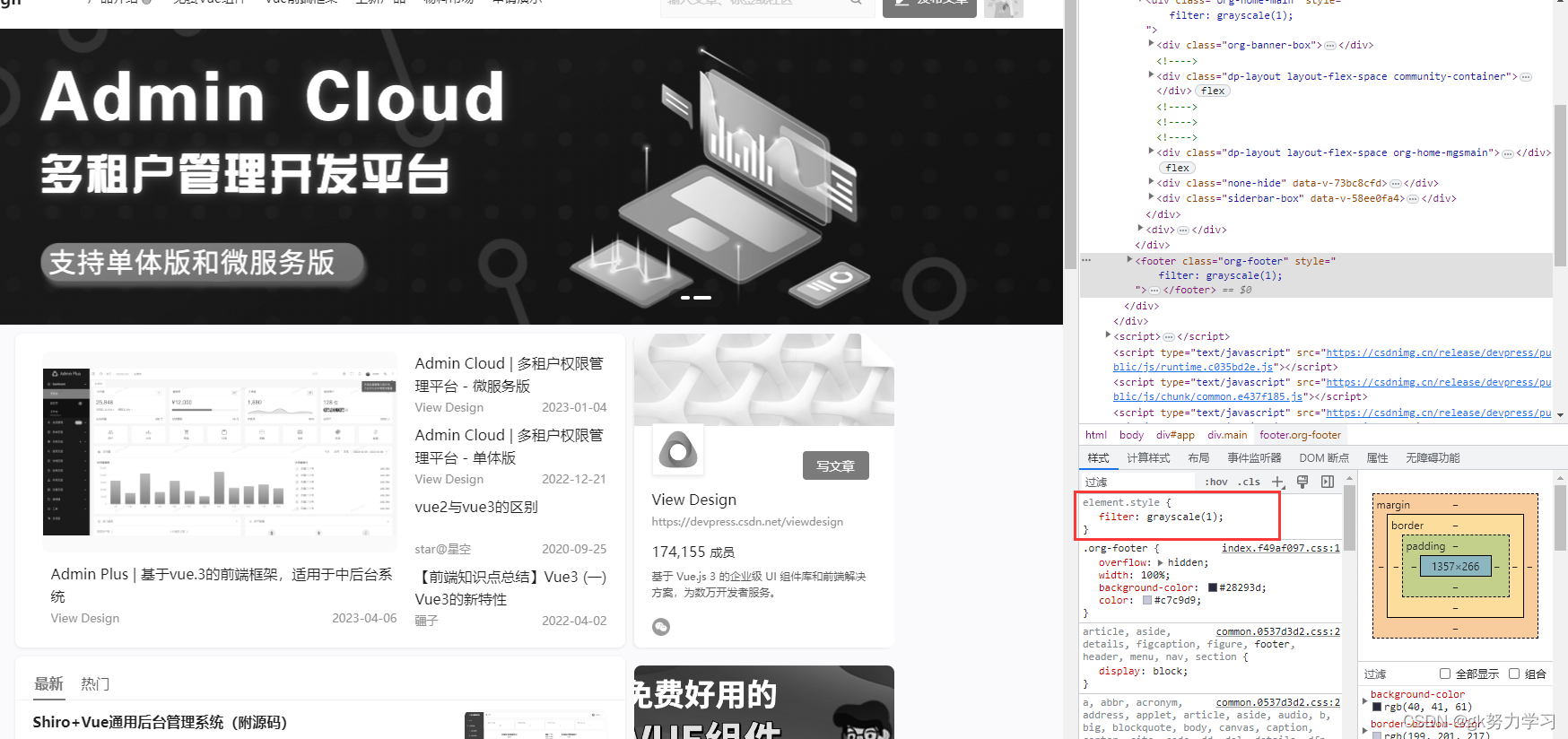
Task: Expand div class siderbar-box node
Action: [x=1151, y=197]
